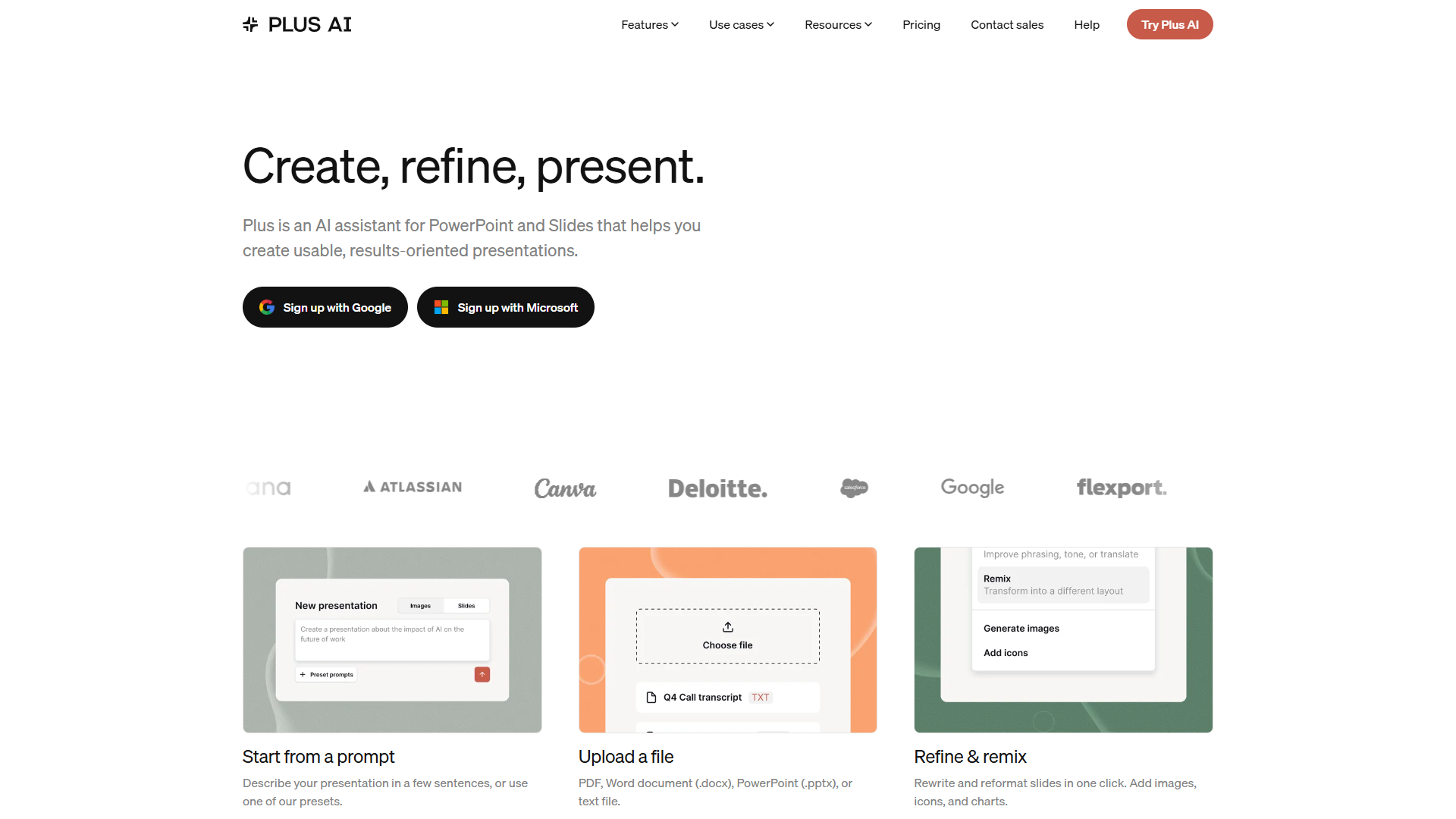Open the Contact sales page
The height and width of the screenshot is (819, 1456).
tap(1007, 24)
